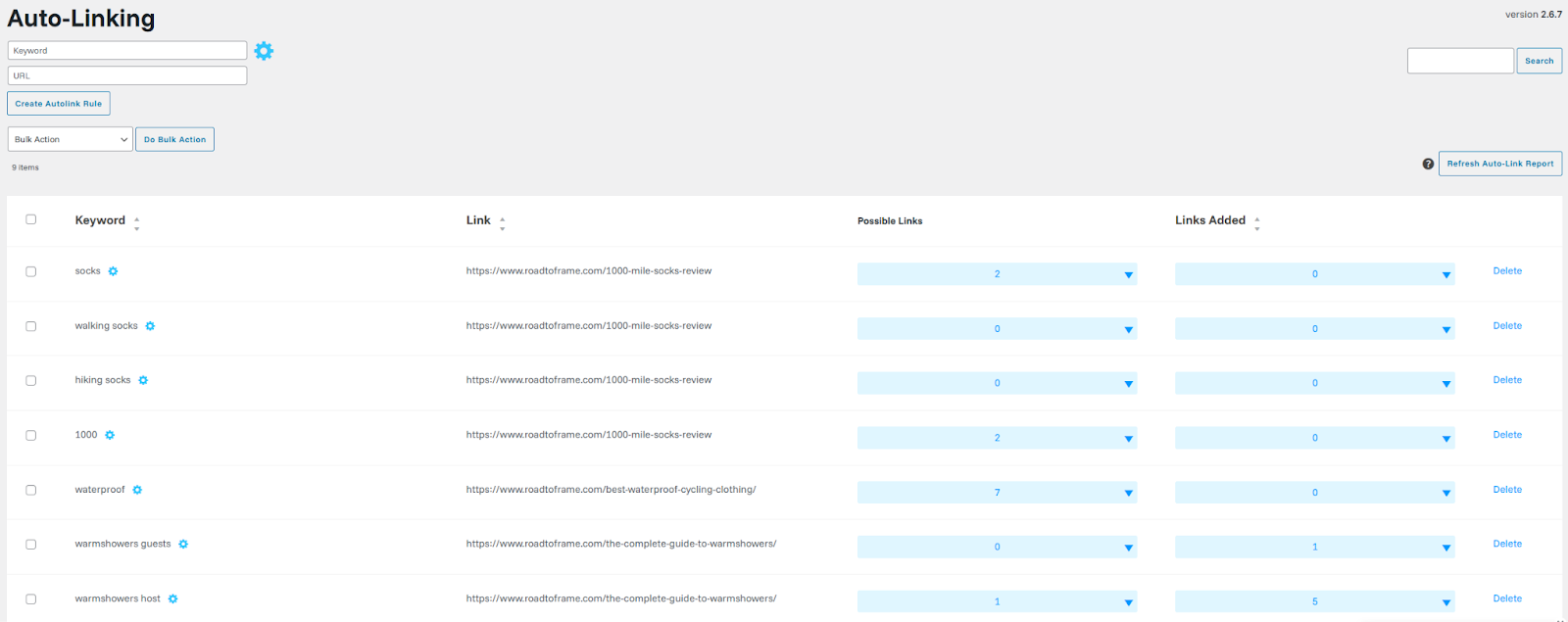Check the hiking socks row checkbox
Viewport: 1568px width, 622px height.
[x=30, y=380]
